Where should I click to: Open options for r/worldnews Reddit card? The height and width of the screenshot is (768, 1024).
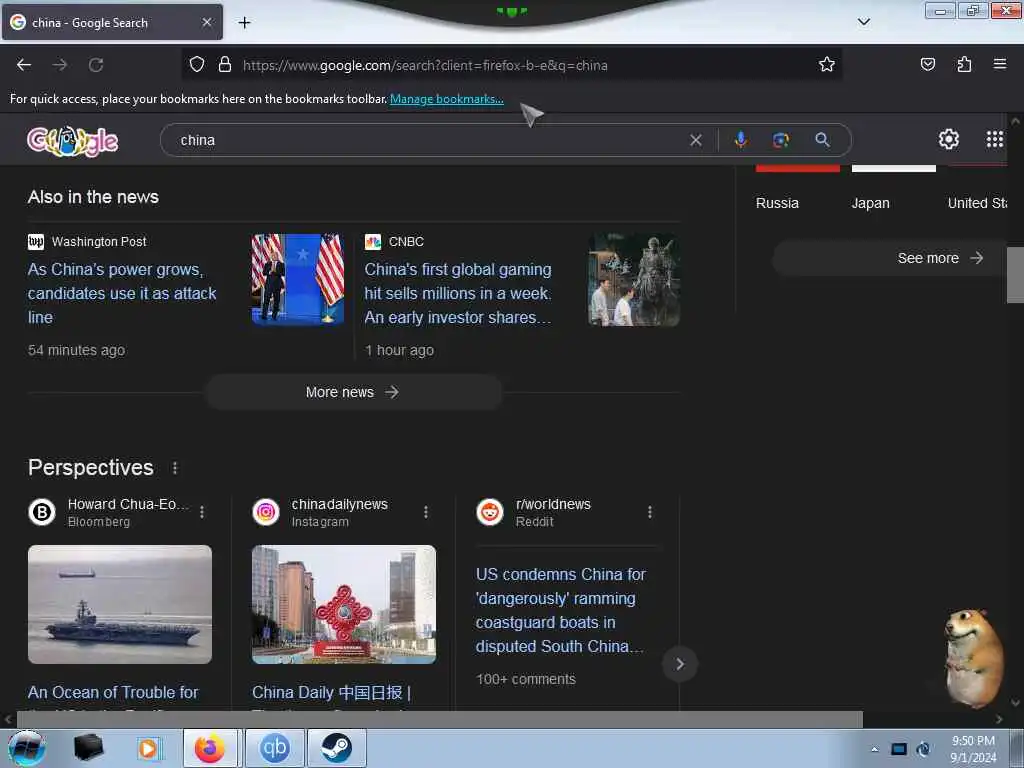[650, 512]
